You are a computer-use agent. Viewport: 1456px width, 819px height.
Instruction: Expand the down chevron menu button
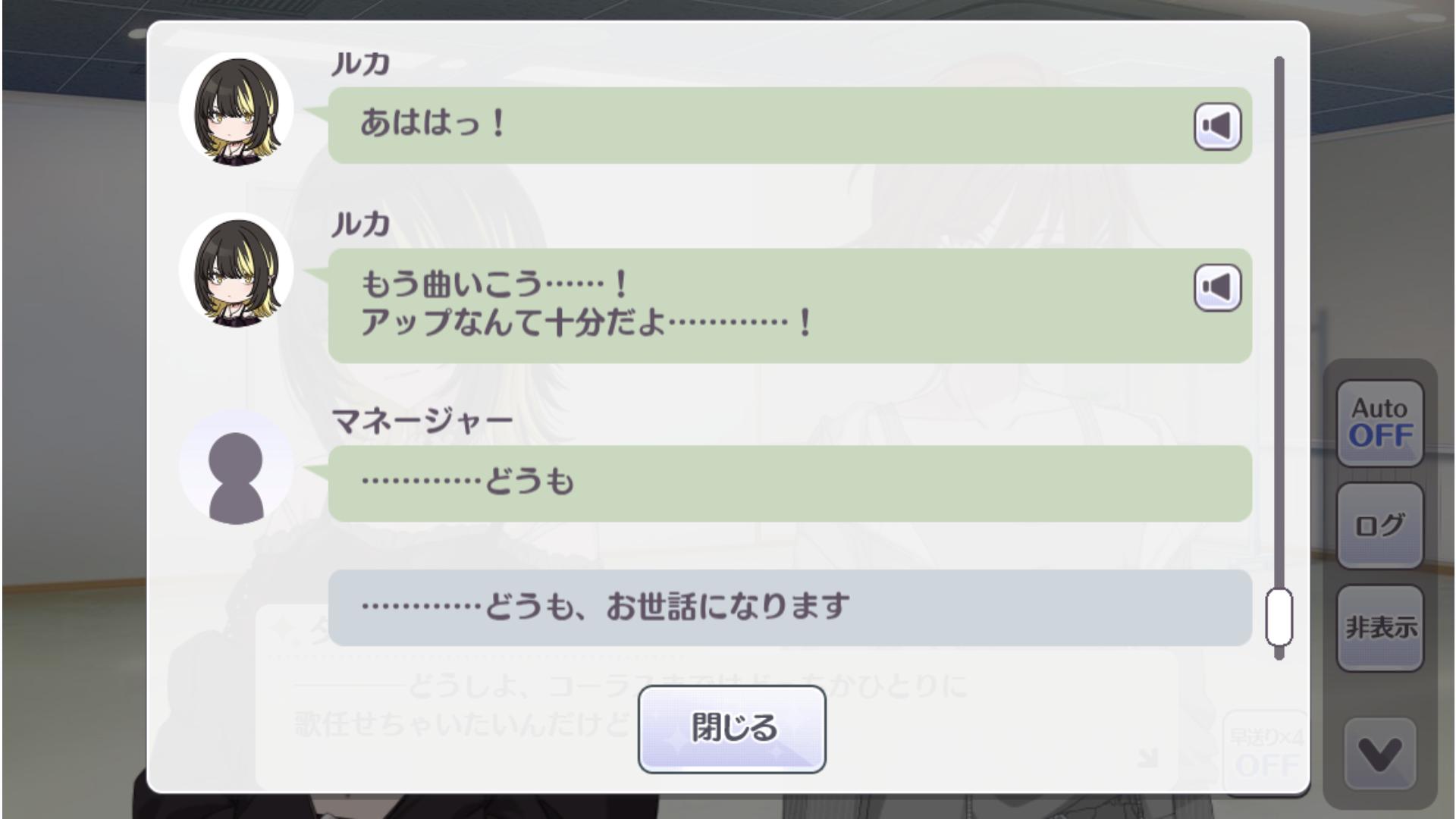(1379, 754)
